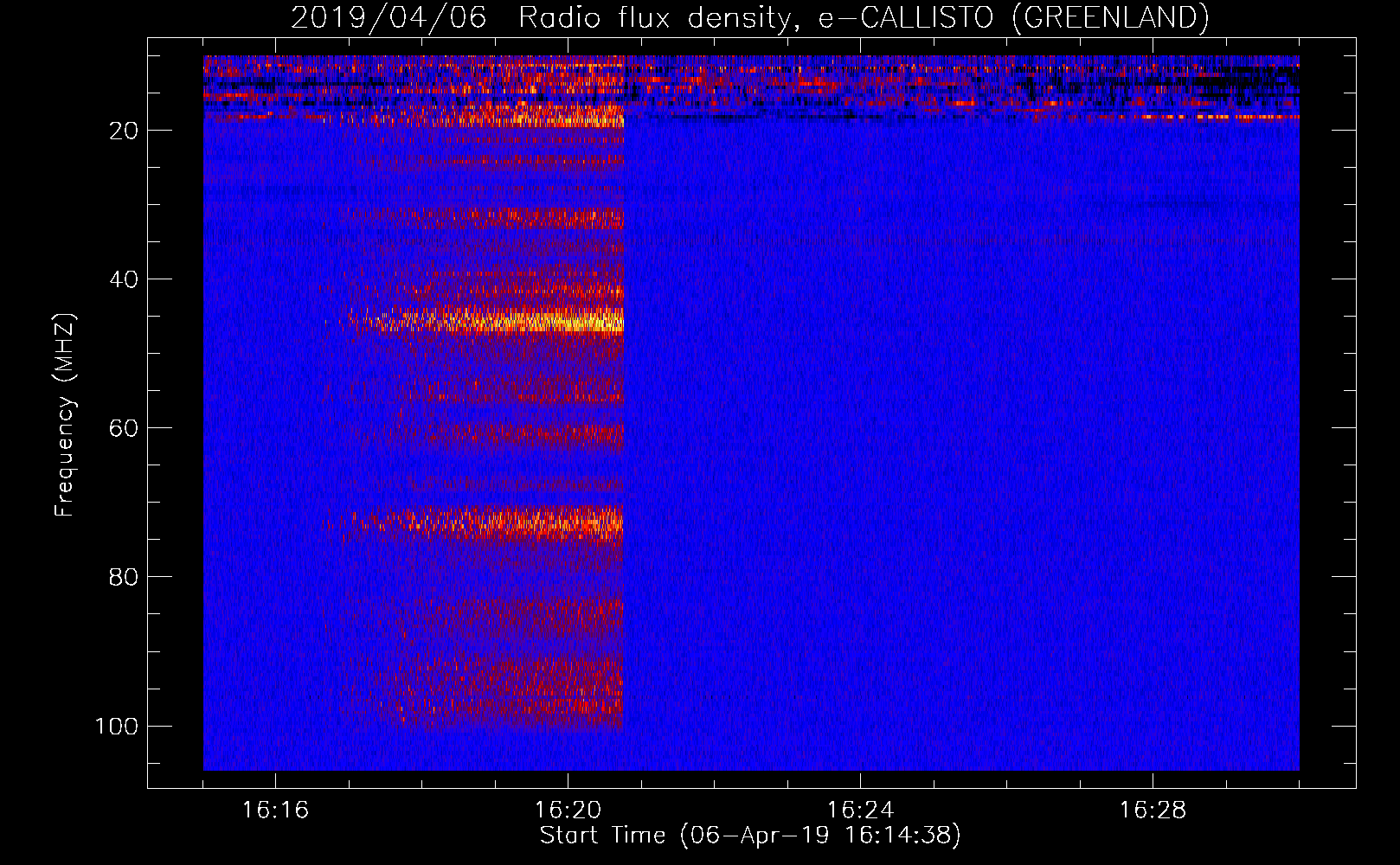The height and width of the screenshot is (865, 1400).
Task: Click the 16:20 time tick label
Action: click(x=568, y=811)
